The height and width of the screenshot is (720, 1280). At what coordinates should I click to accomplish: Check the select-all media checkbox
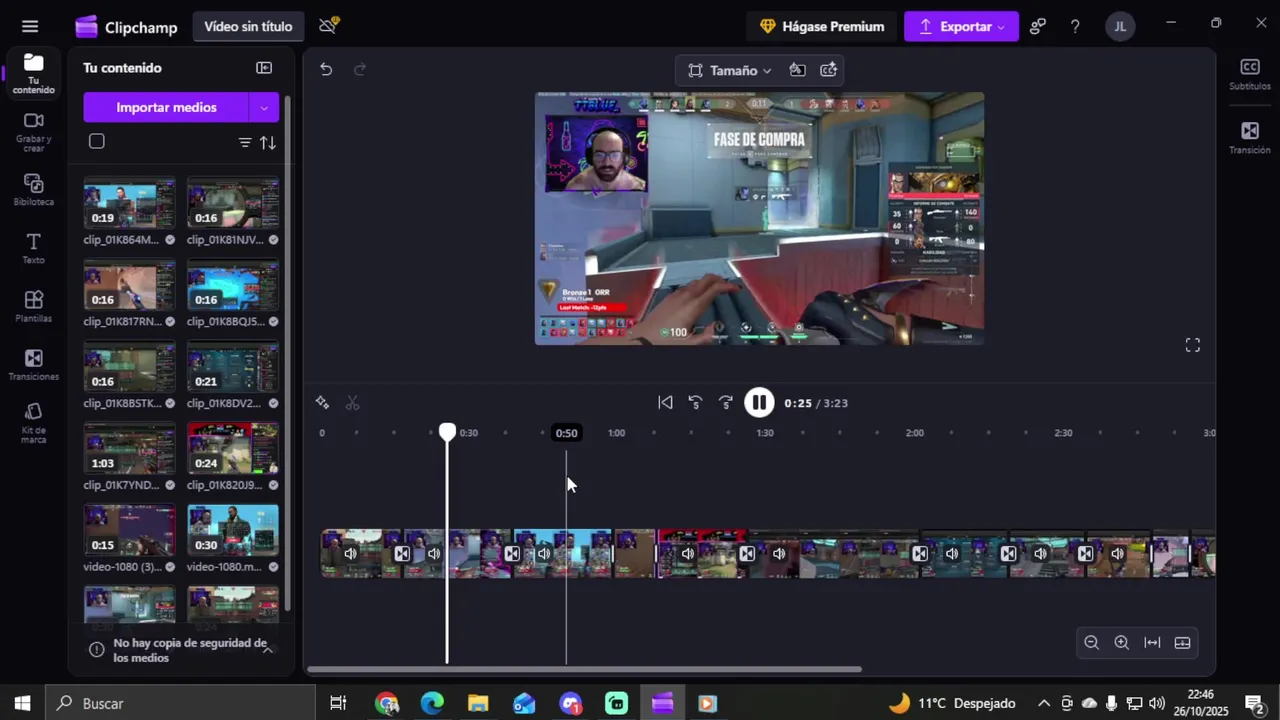(x=97, y=142)
